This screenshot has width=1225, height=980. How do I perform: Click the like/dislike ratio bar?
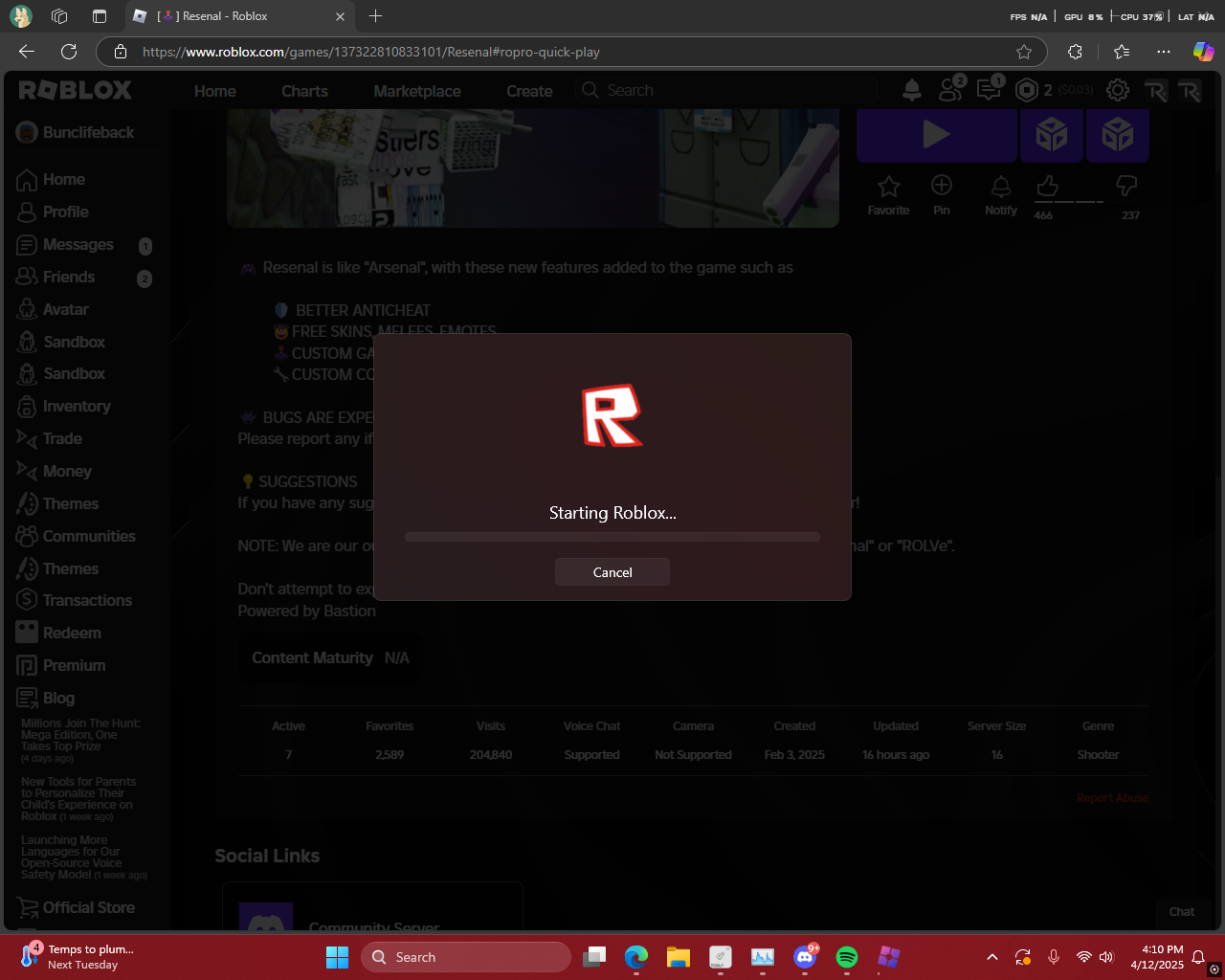[x=1069, y=202]
